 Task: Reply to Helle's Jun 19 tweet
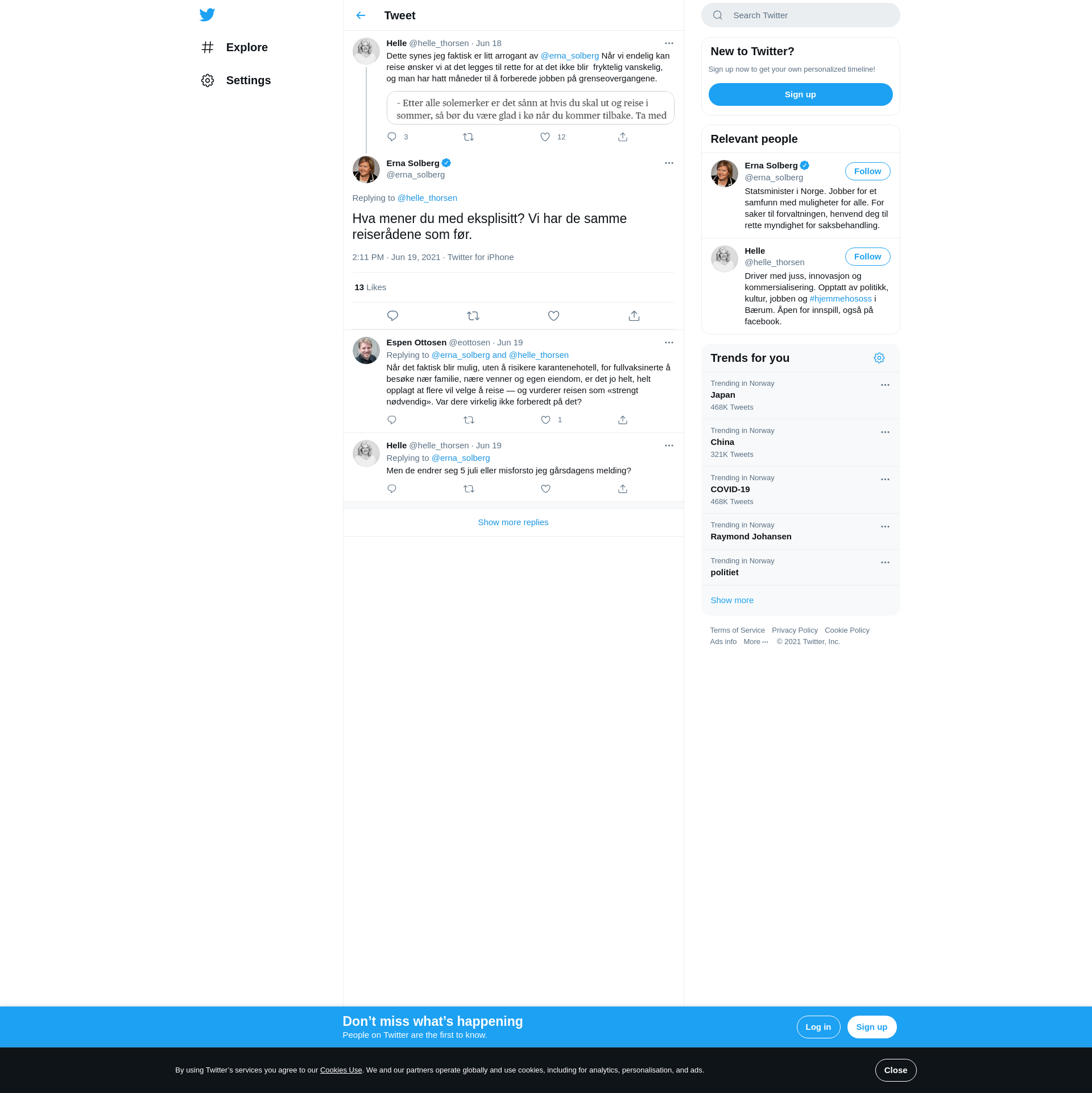coord(392,489)
